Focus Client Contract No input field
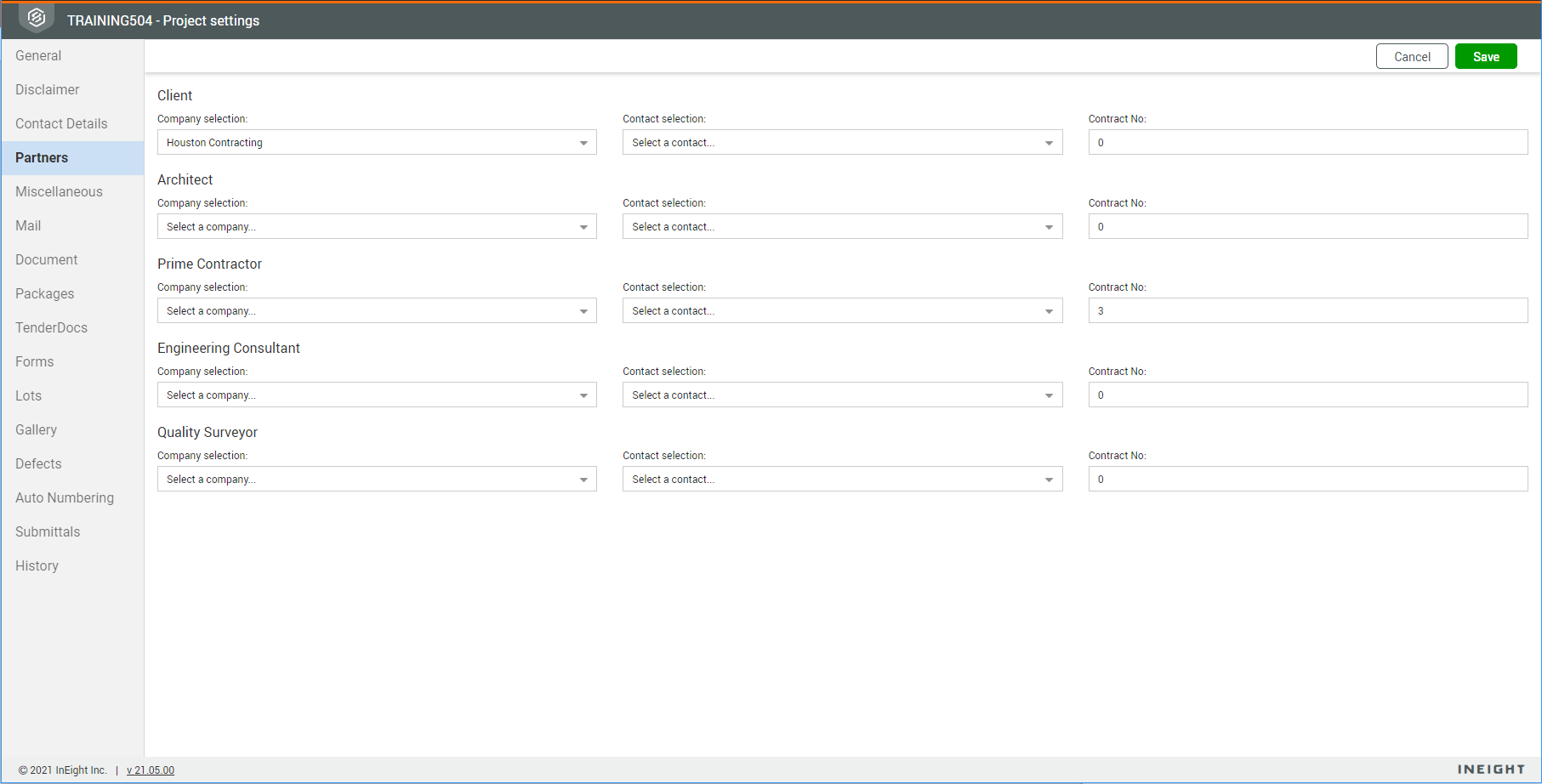 click(1308, 142)
